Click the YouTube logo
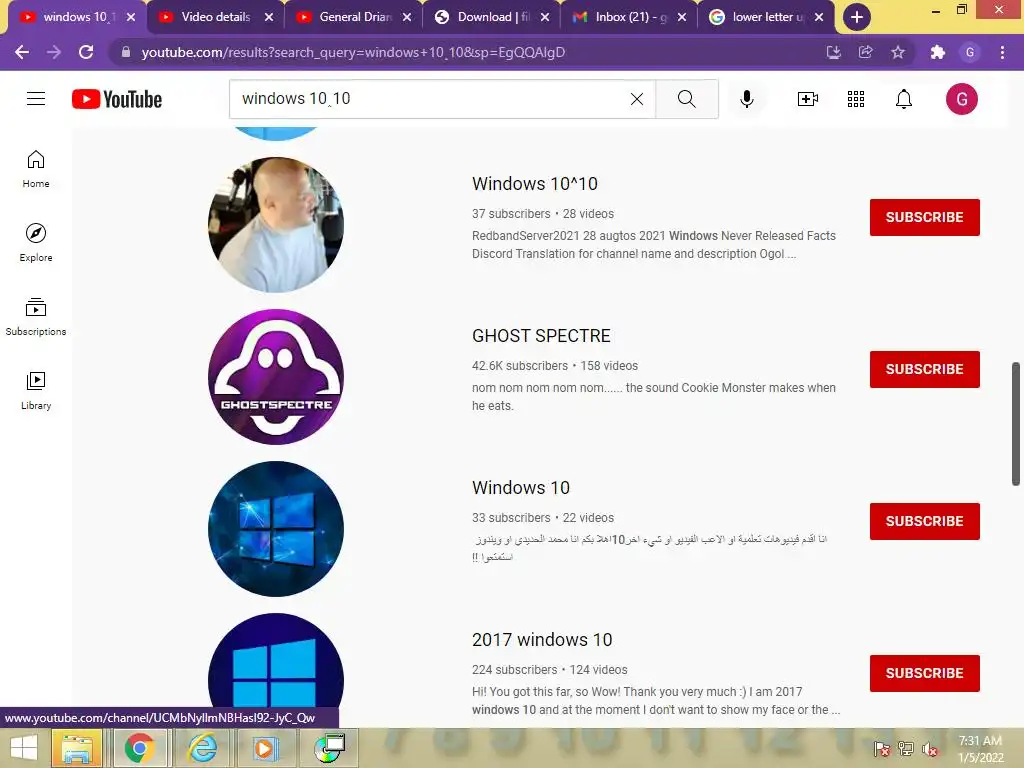This screenshot has height=768, width=1024. point(117,99)
